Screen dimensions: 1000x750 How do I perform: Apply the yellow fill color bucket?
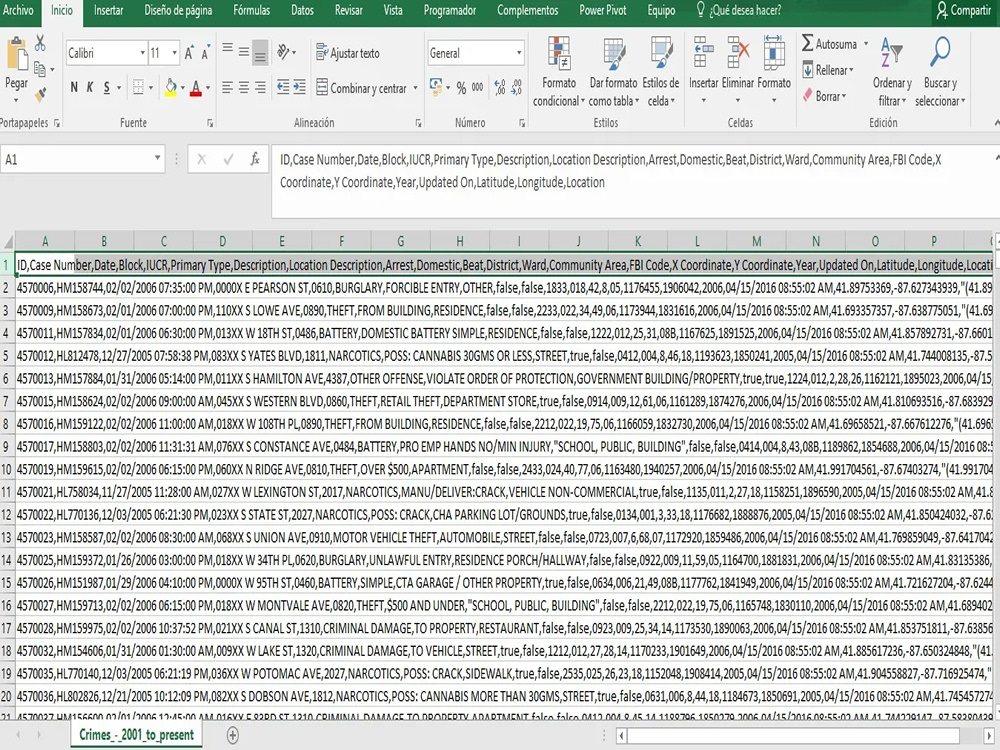click(x=170, y=87)
